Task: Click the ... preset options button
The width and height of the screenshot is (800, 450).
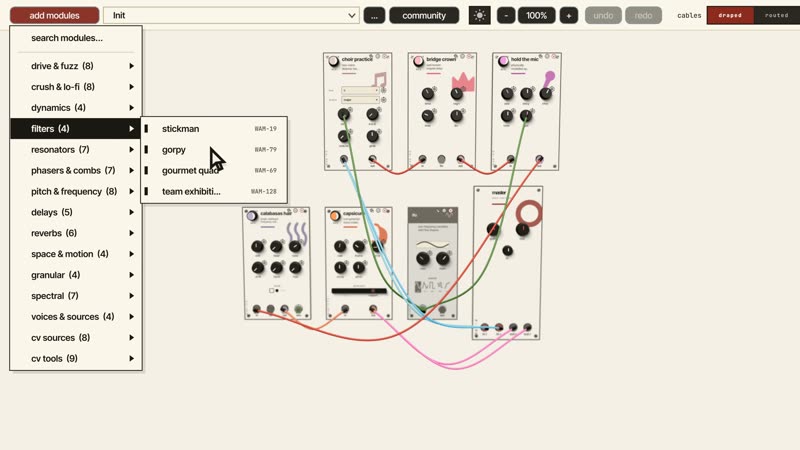Action: (374, 15)
